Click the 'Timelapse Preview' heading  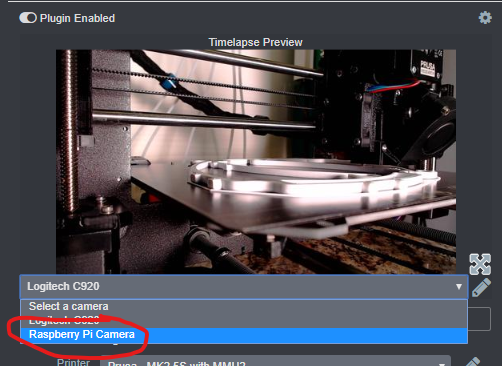255,42
